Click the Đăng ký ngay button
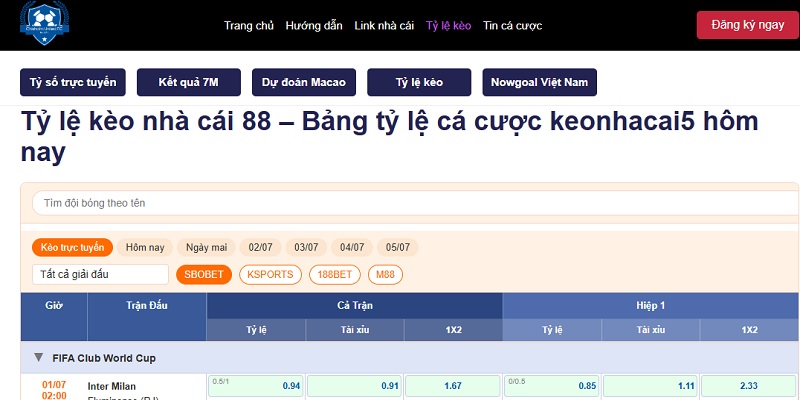This screenshot has height=400, width=800. pos(748,25)
